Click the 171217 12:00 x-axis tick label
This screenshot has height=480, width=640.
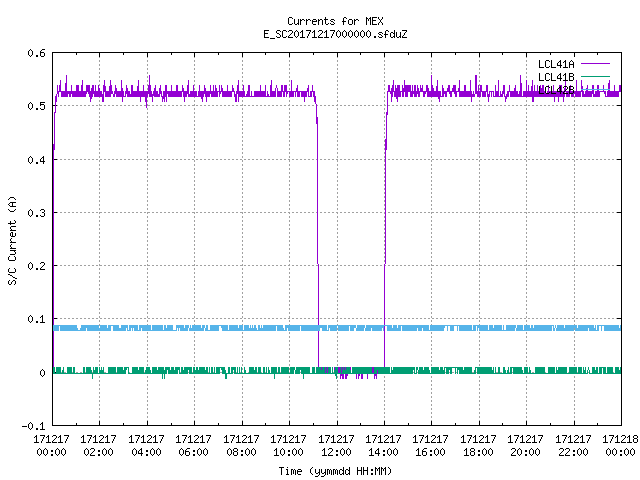[x=336, y=446]
